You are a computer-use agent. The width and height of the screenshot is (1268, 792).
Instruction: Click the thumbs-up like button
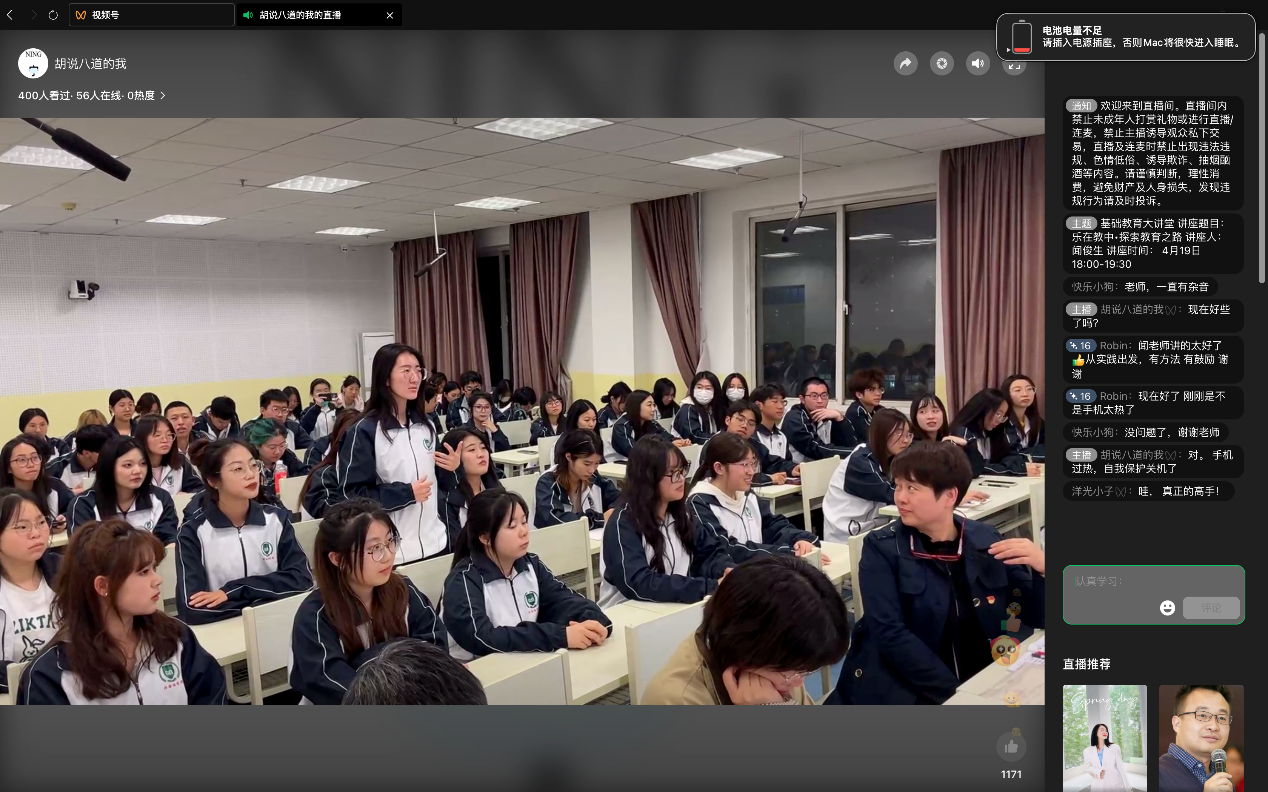[1011, 746]
